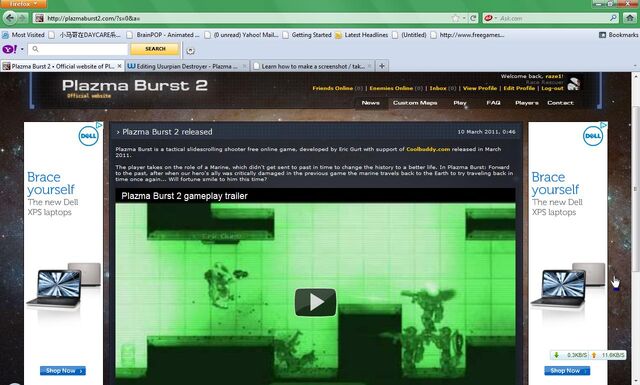Open the Players menu item

(x=527, y=103)
